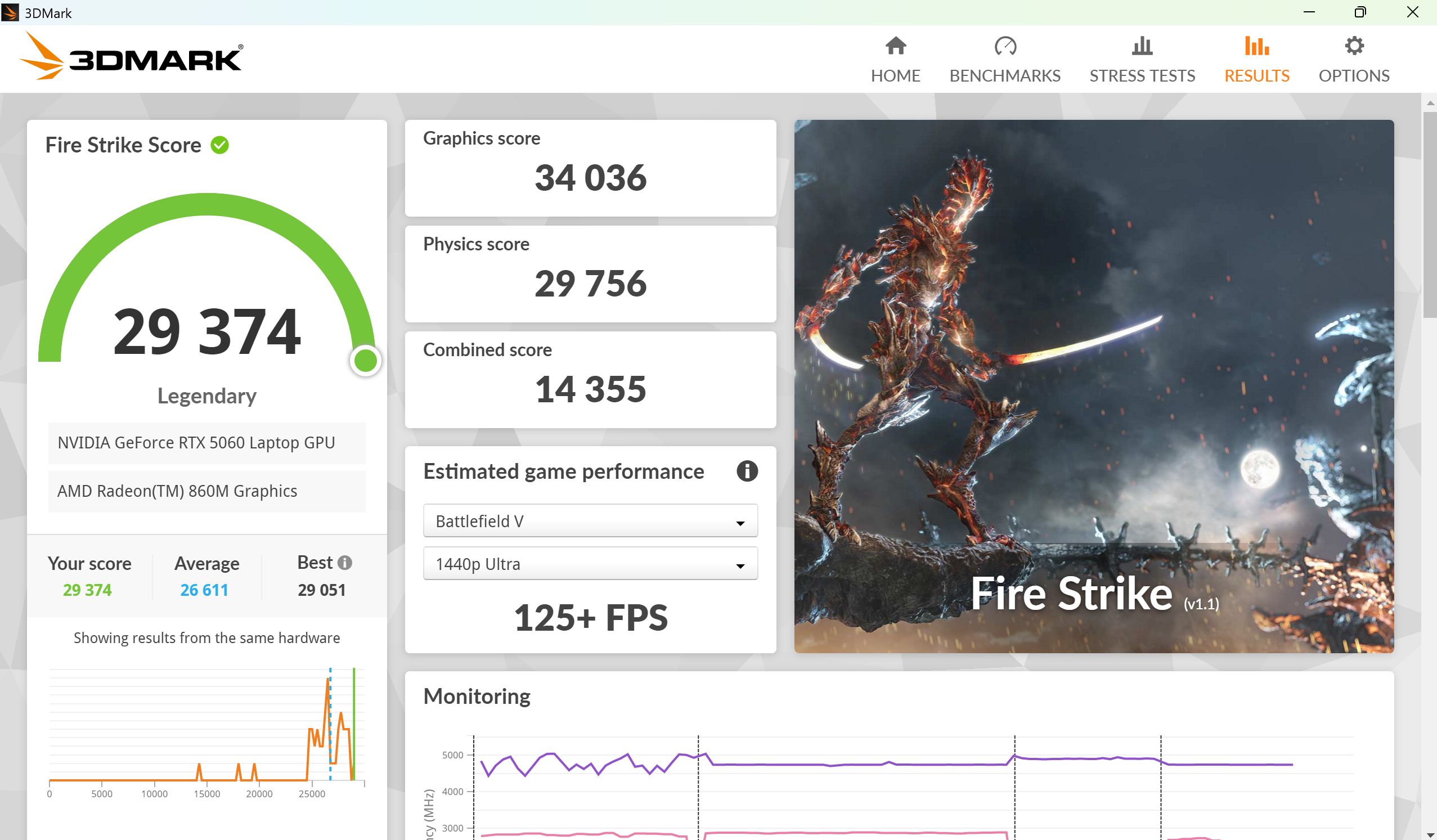Click the Estimated game performance info icon
Image resolution: width=1437 pixels, height=840 pixels.
[747, 471]
